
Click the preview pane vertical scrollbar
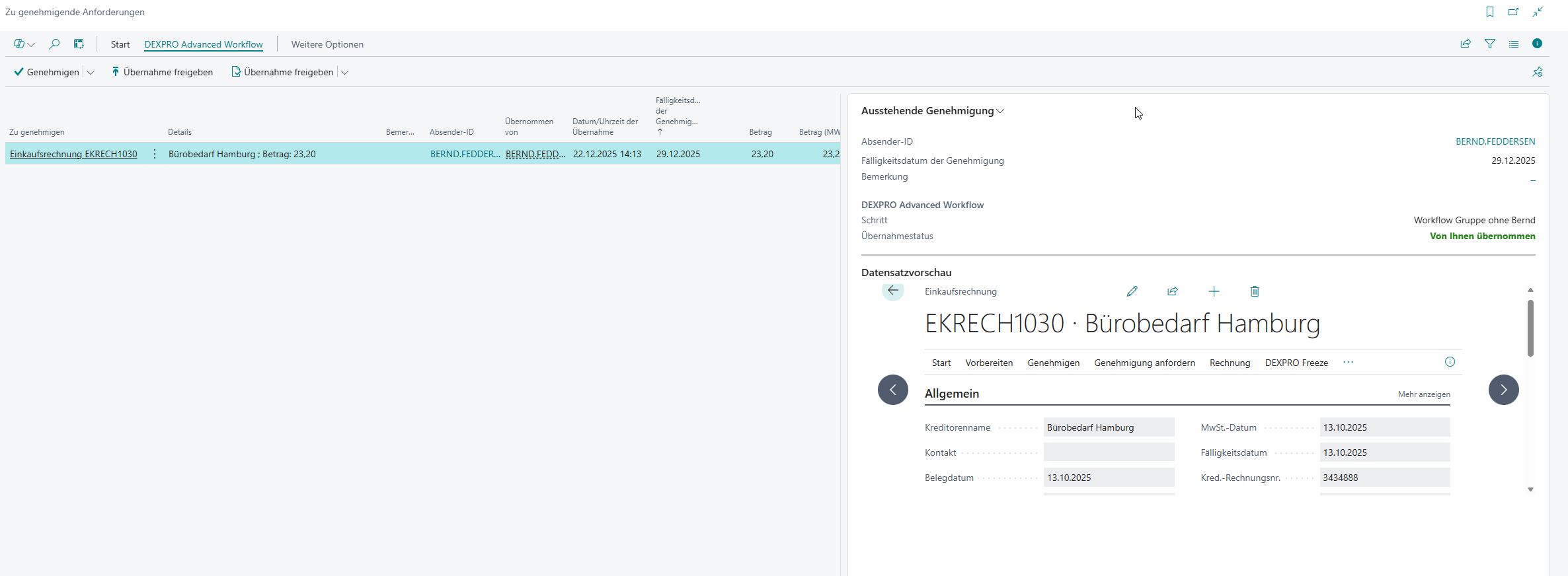click(1530, 329)
